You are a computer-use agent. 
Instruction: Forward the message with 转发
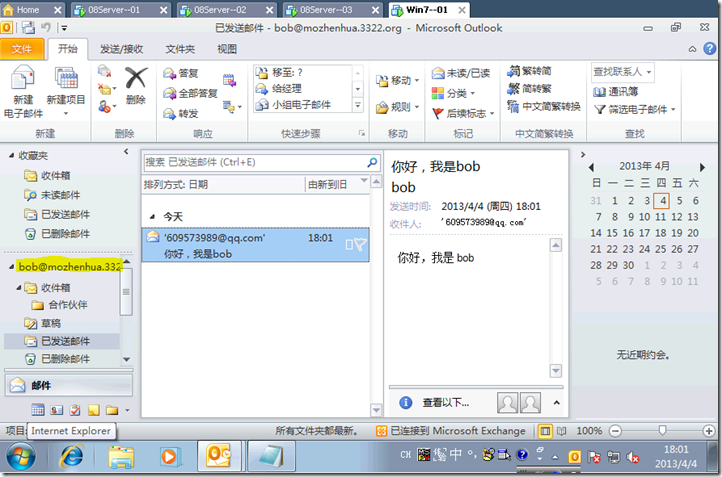180,113
